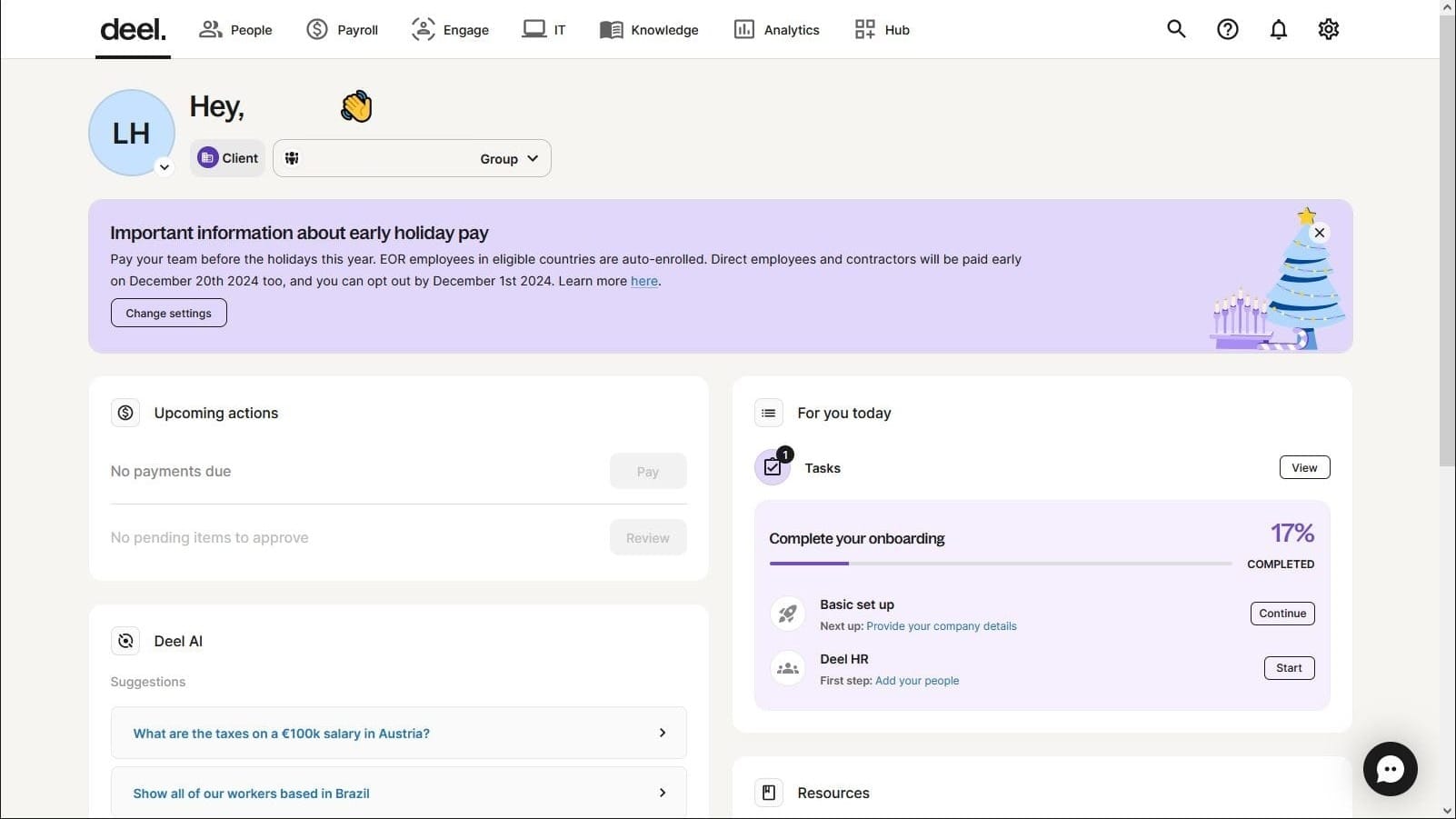Image resolution: width=1456 pixels, height=819 pixels.
Task: Open 'Provide your company details' link
Action: pyautogui.click(x=942, y=626)
